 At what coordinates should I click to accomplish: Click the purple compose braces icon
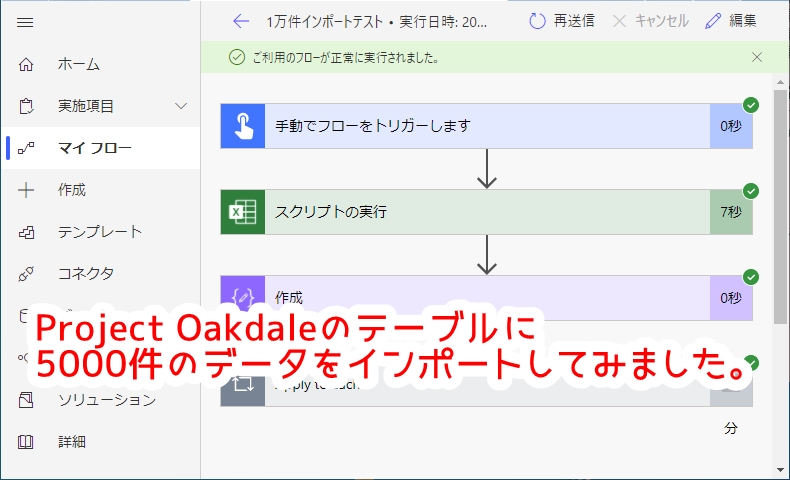(x=243, y=297)
